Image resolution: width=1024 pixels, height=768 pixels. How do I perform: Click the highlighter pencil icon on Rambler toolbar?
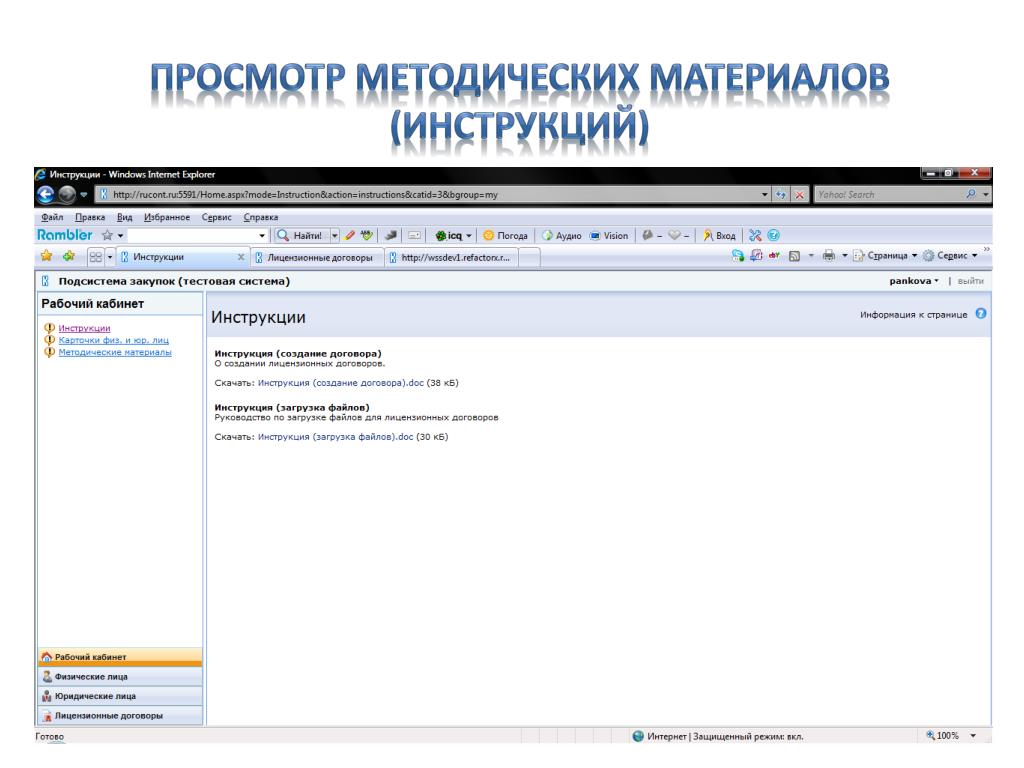(350, 235)
